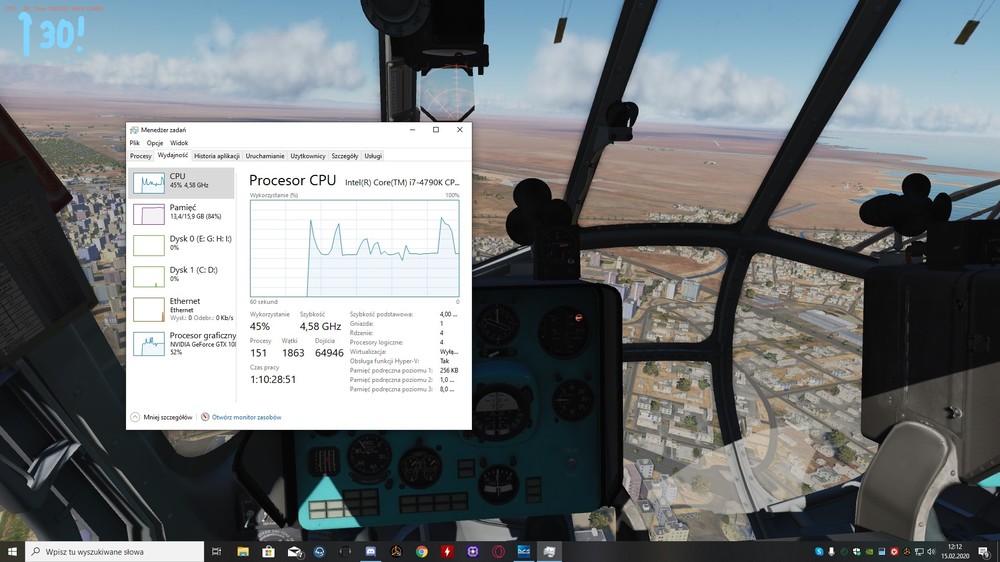Screen dimensions: 1000x562
Task: Open the black headphones app on taskbar
Action: point(345,551)
